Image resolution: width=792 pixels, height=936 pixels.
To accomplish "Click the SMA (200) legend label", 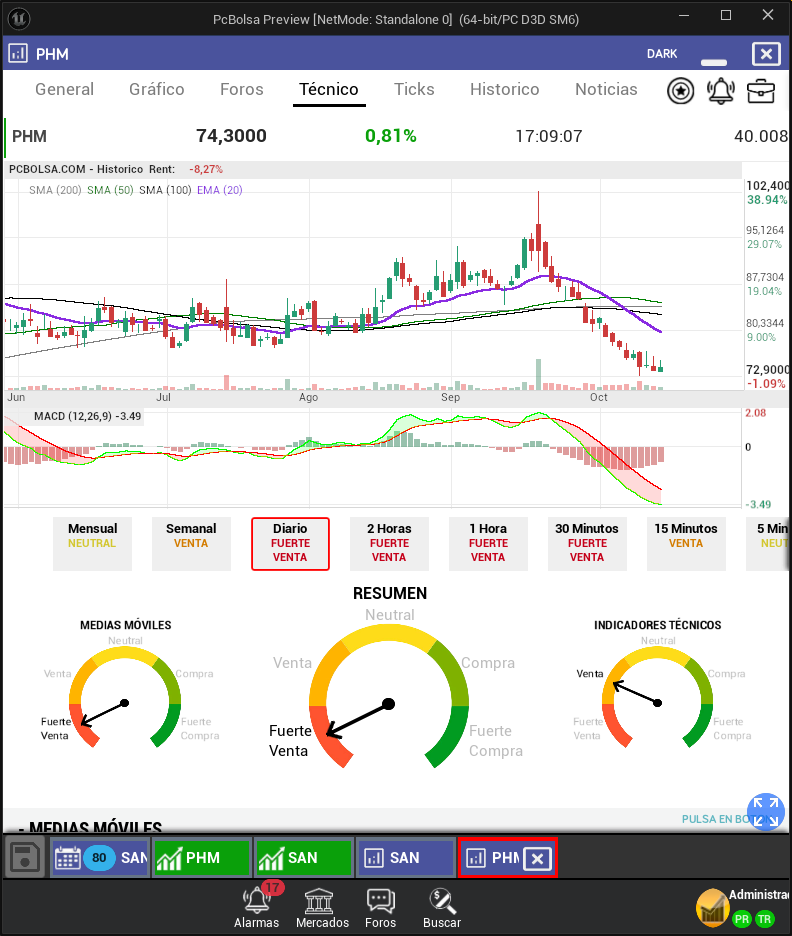I will point(55,190).
